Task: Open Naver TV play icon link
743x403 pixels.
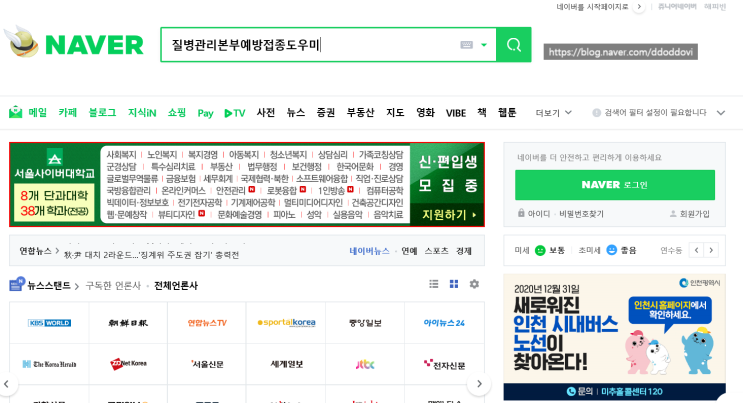Action: tap(235, 113)
